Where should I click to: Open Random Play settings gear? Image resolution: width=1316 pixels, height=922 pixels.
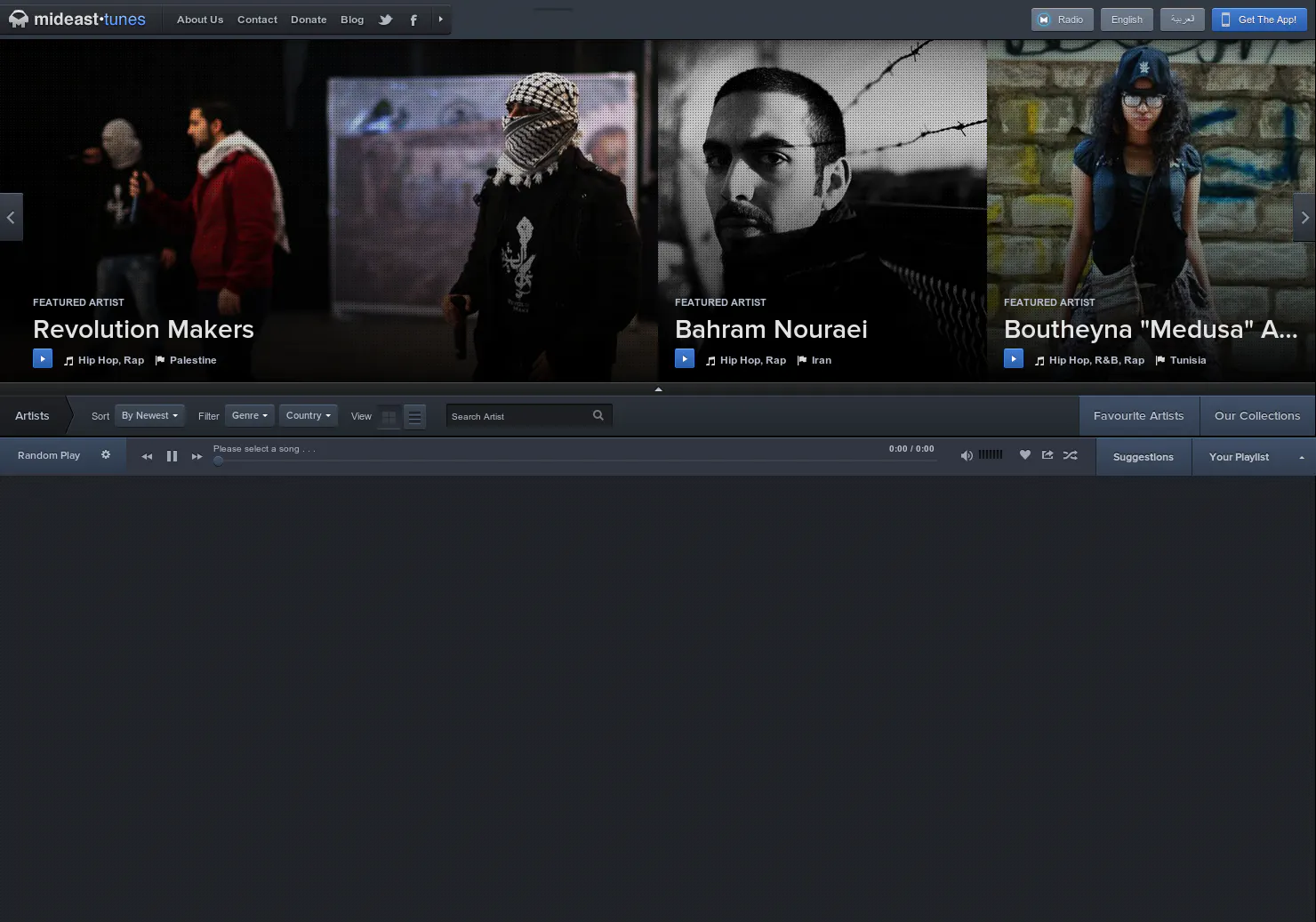click(x=106, y=454)
